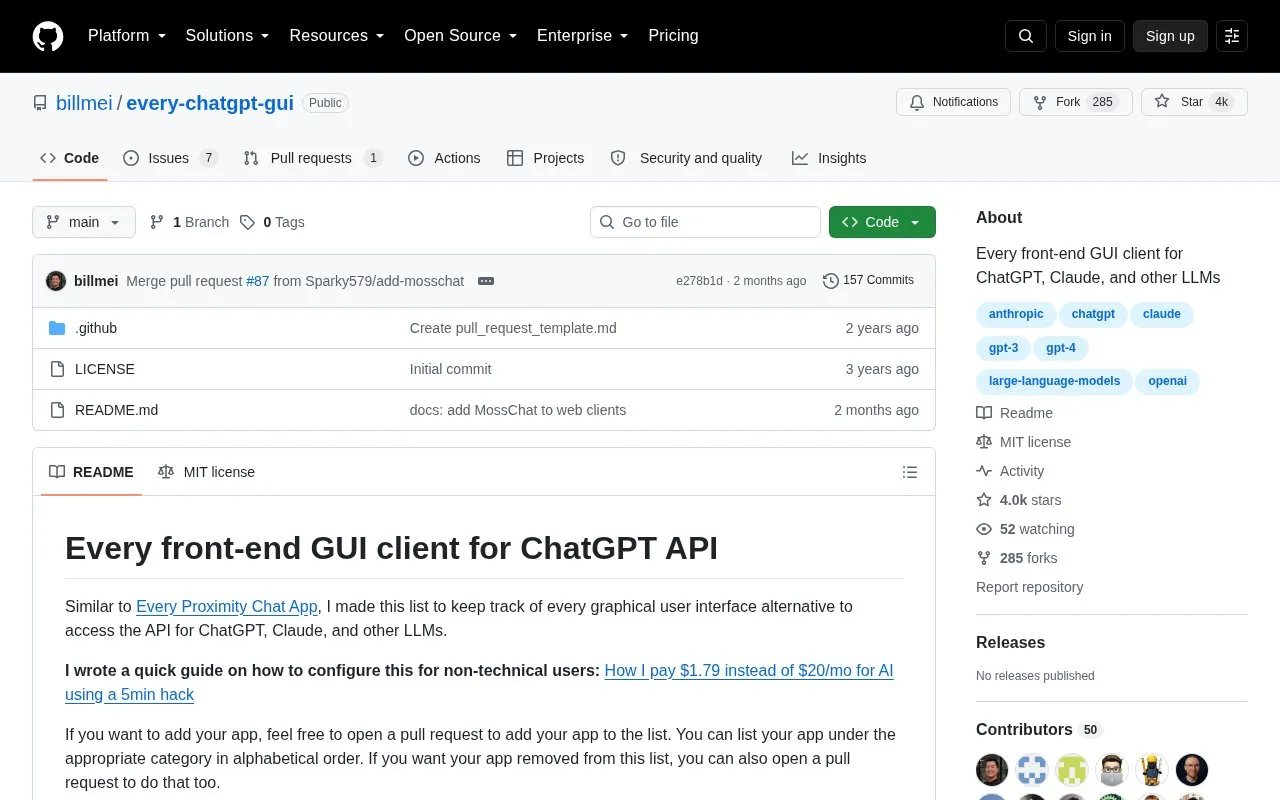Click the Report repository link
Screen dimensions: 1280x800
1029,587
